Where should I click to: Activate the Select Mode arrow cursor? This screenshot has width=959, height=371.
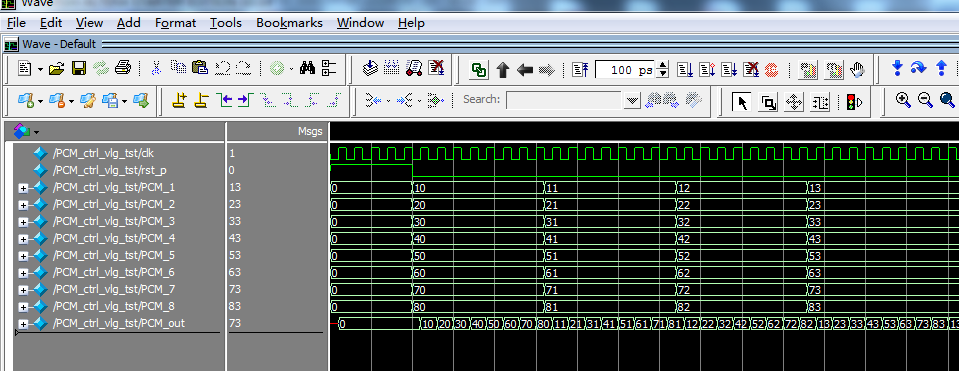coord(742,102)
